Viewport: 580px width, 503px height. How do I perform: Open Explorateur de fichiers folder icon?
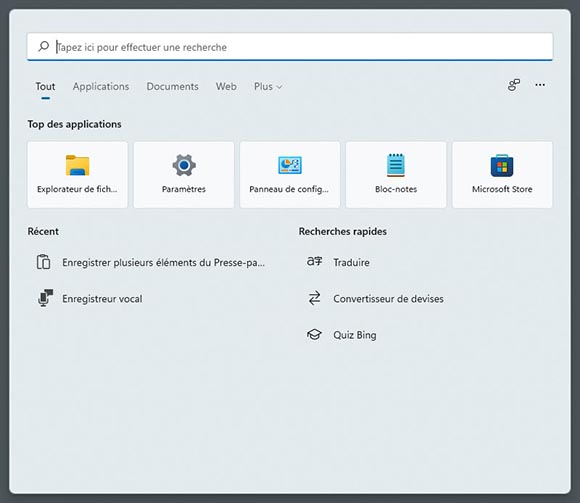pyautogui.click(x=77, y=165)
